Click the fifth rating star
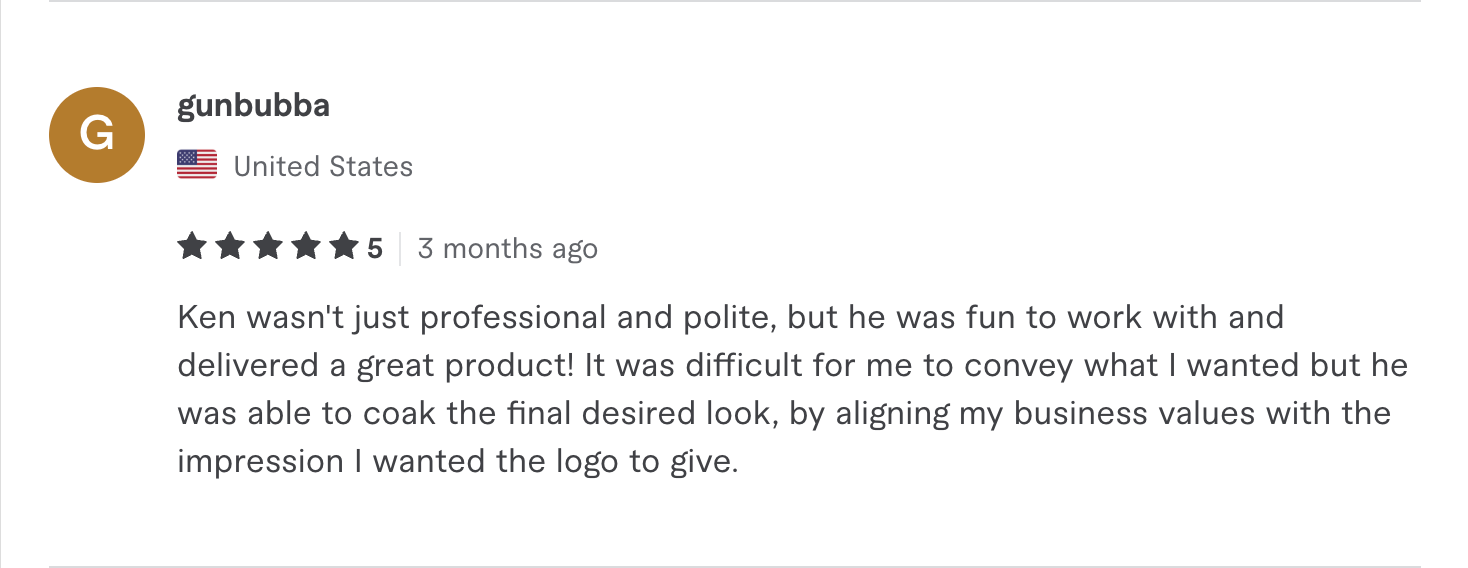The image size is (1468, 568). tap(344, 247)
